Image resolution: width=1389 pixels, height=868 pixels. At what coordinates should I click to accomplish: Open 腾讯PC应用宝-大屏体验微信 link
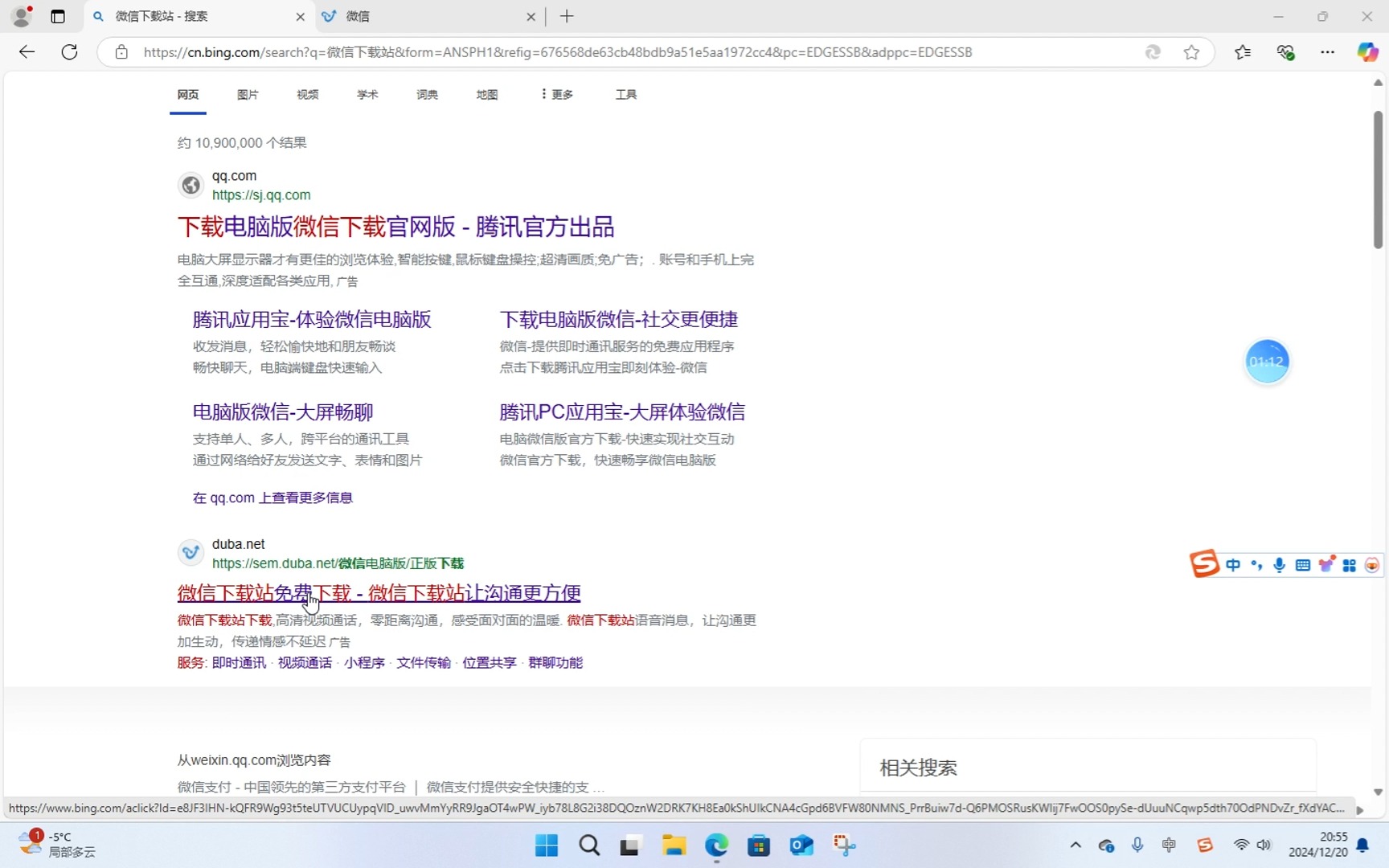point(622,412)
